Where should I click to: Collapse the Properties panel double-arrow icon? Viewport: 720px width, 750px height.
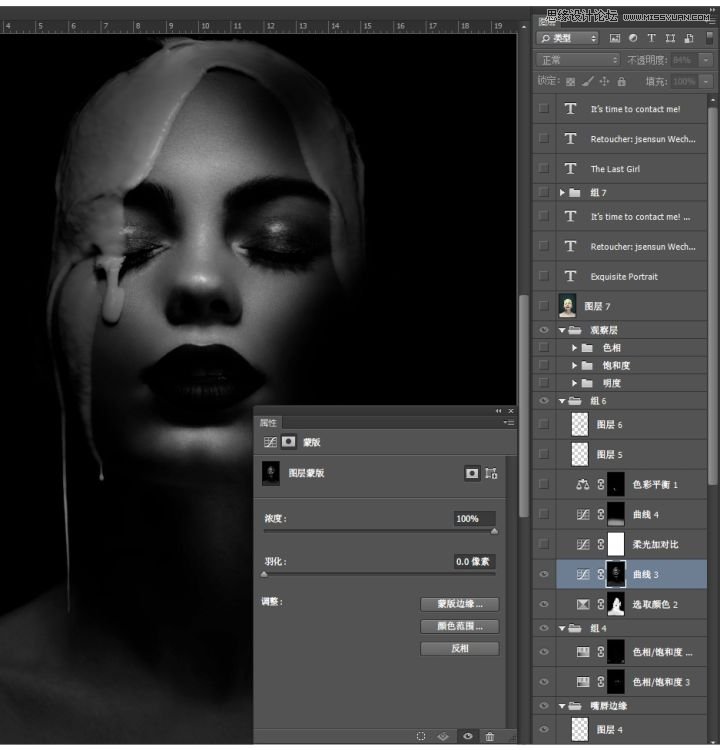[x=498, y=411]
